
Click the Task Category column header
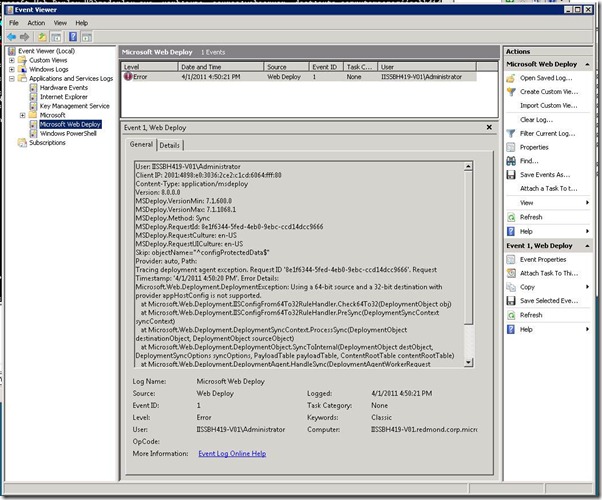coord(360,67)
